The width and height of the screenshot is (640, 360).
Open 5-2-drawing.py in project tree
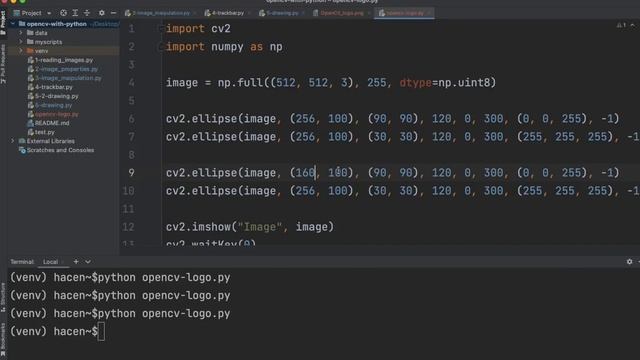coord(56,96)
